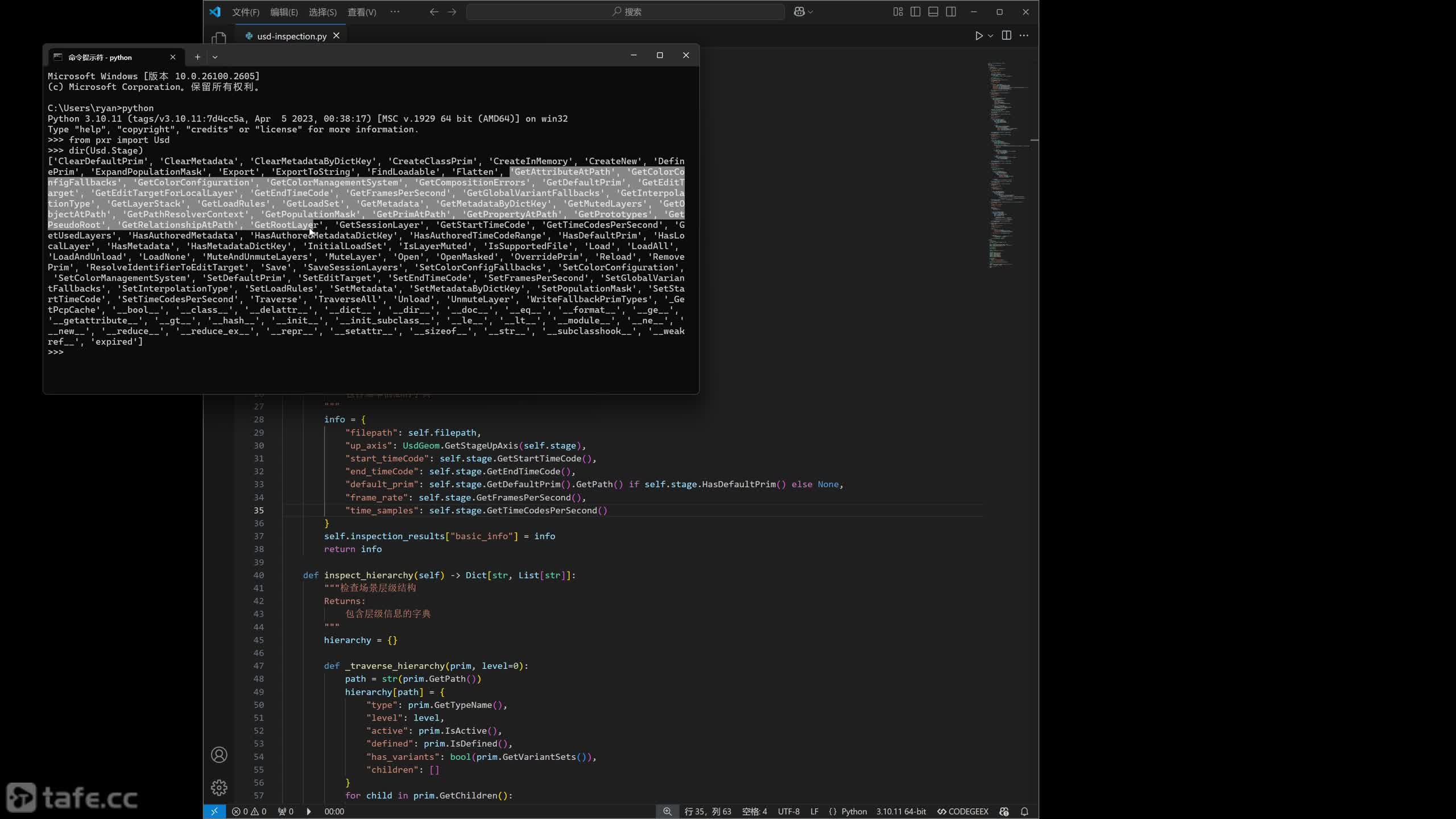Click the terminal >>> prompt line at the bottom
Image resolution: width=1456 pixels, height=819 pixels.
pyautogui.click(x=56, y=352)
